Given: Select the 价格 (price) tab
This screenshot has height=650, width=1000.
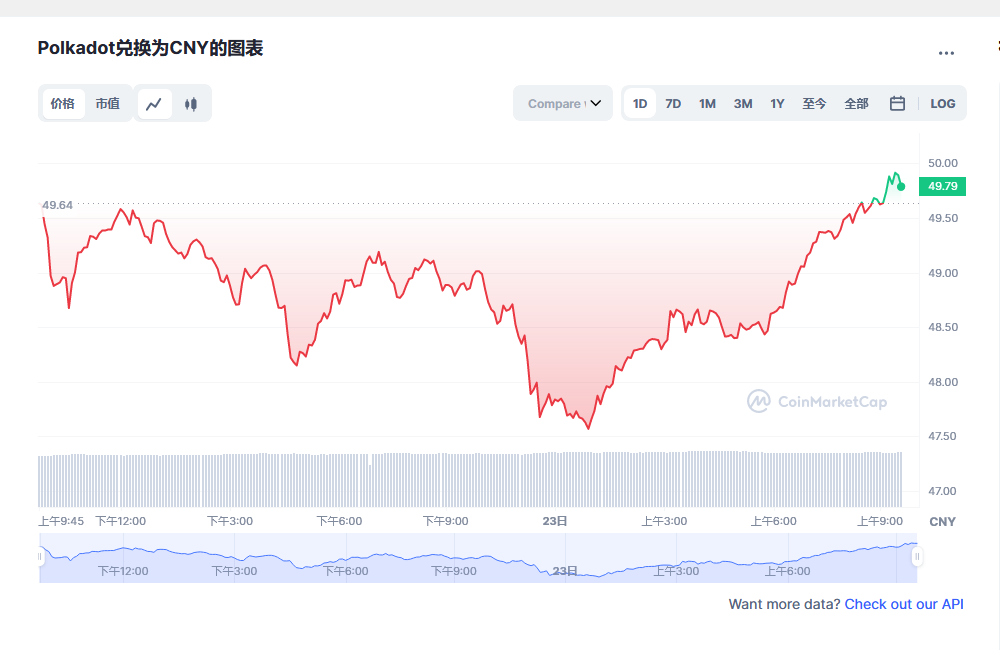Looking at the screenshot, I should 63,104.
